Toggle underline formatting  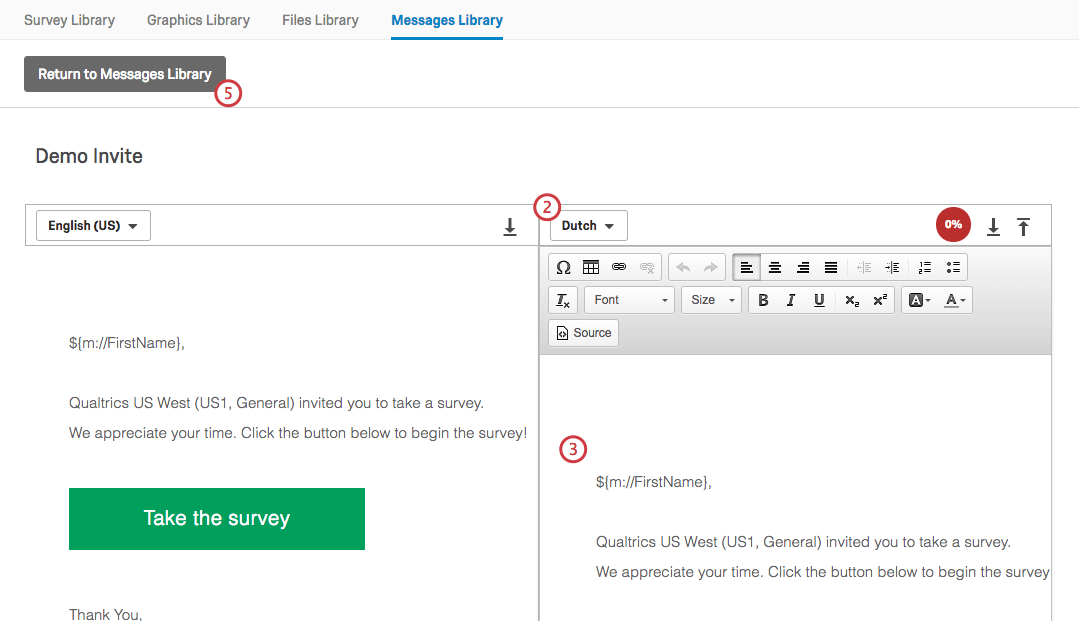(819, 299)
